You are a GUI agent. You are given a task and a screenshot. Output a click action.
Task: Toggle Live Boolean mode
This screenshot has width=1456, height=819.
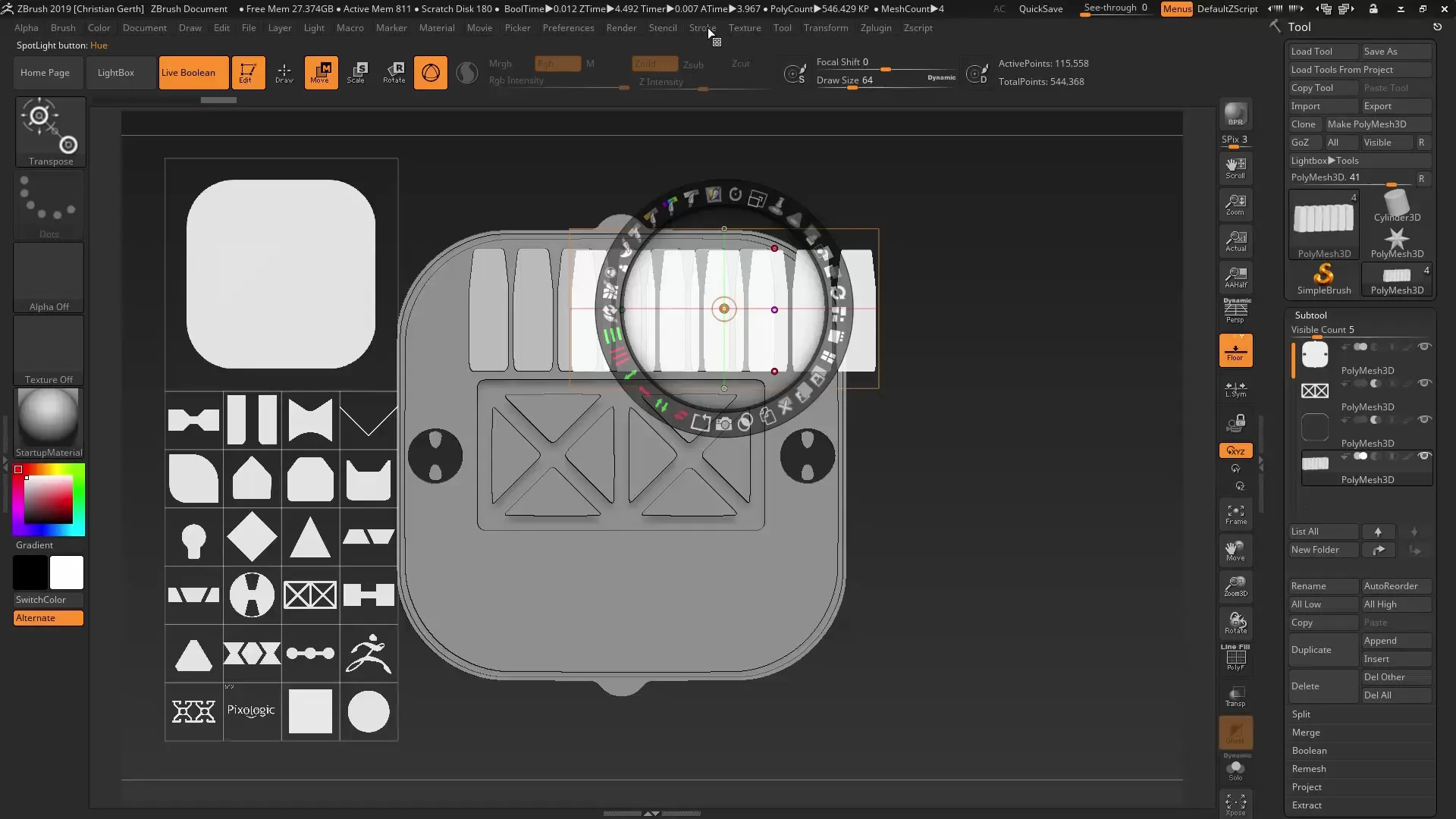pyautogui.click(x=193, y=73)
